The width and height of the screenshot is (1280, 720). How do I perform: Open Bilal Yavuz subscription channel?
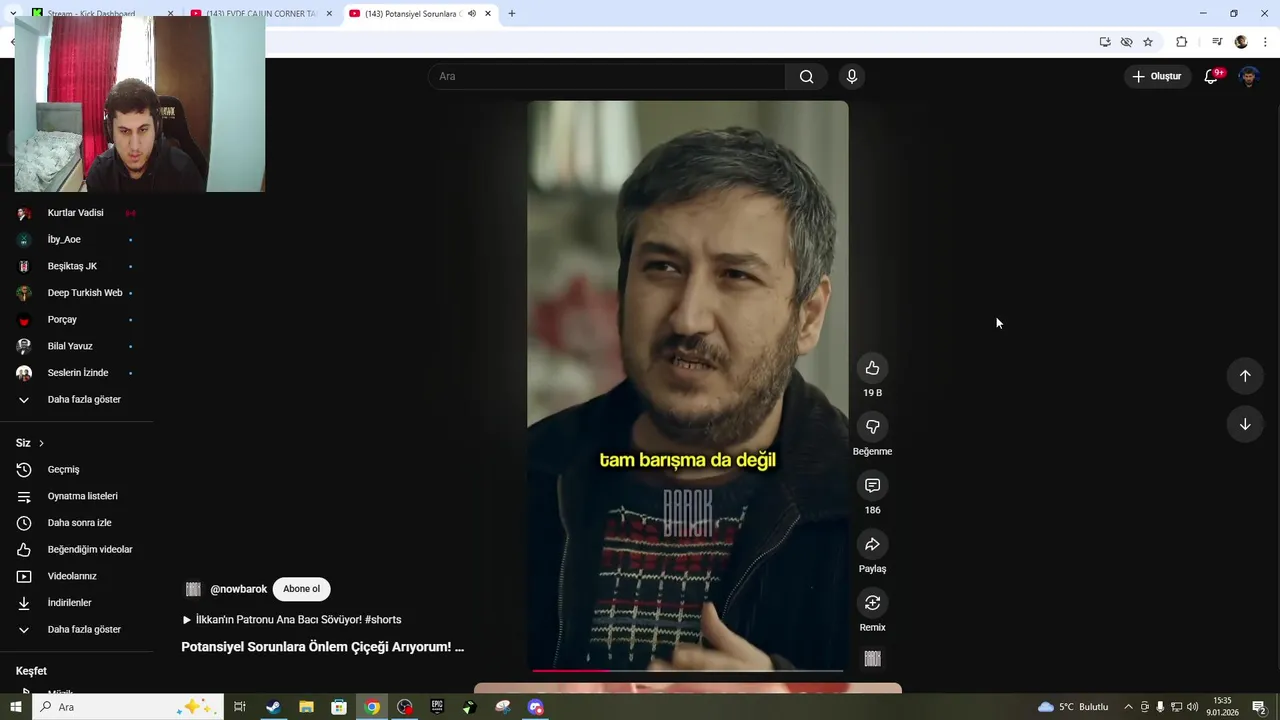[x=76, y=346]
